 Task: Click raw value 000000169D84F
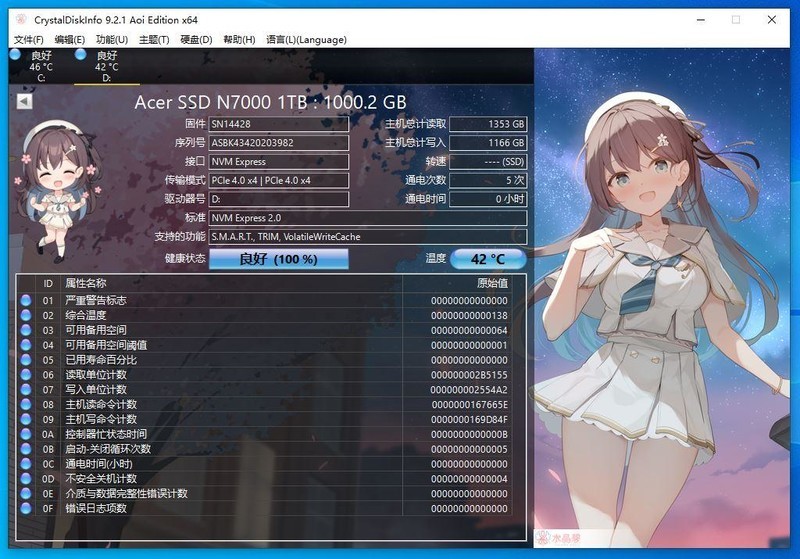(469, 419)
